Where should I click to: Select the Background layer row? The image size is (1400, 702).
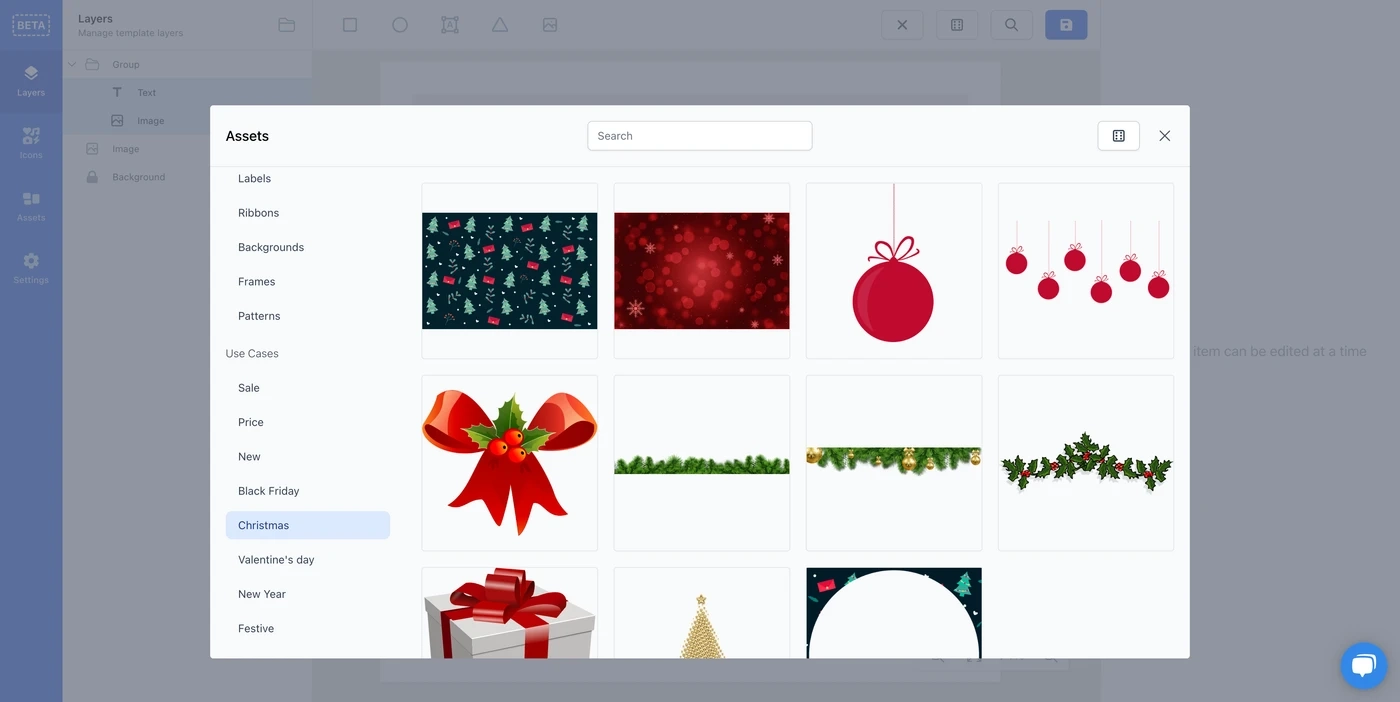pos(187,177)
